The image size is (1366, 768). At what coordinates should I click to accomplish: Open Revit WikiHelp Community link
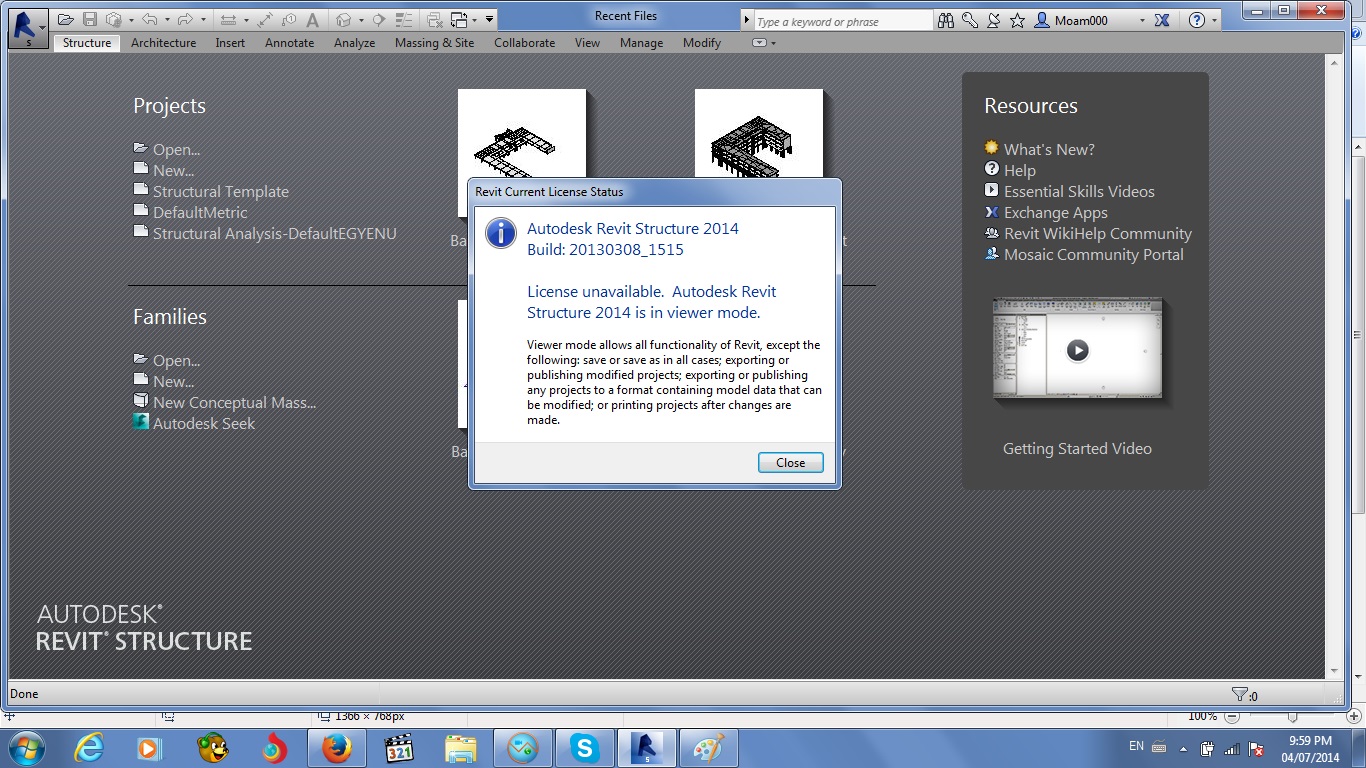pos(1098,233)
